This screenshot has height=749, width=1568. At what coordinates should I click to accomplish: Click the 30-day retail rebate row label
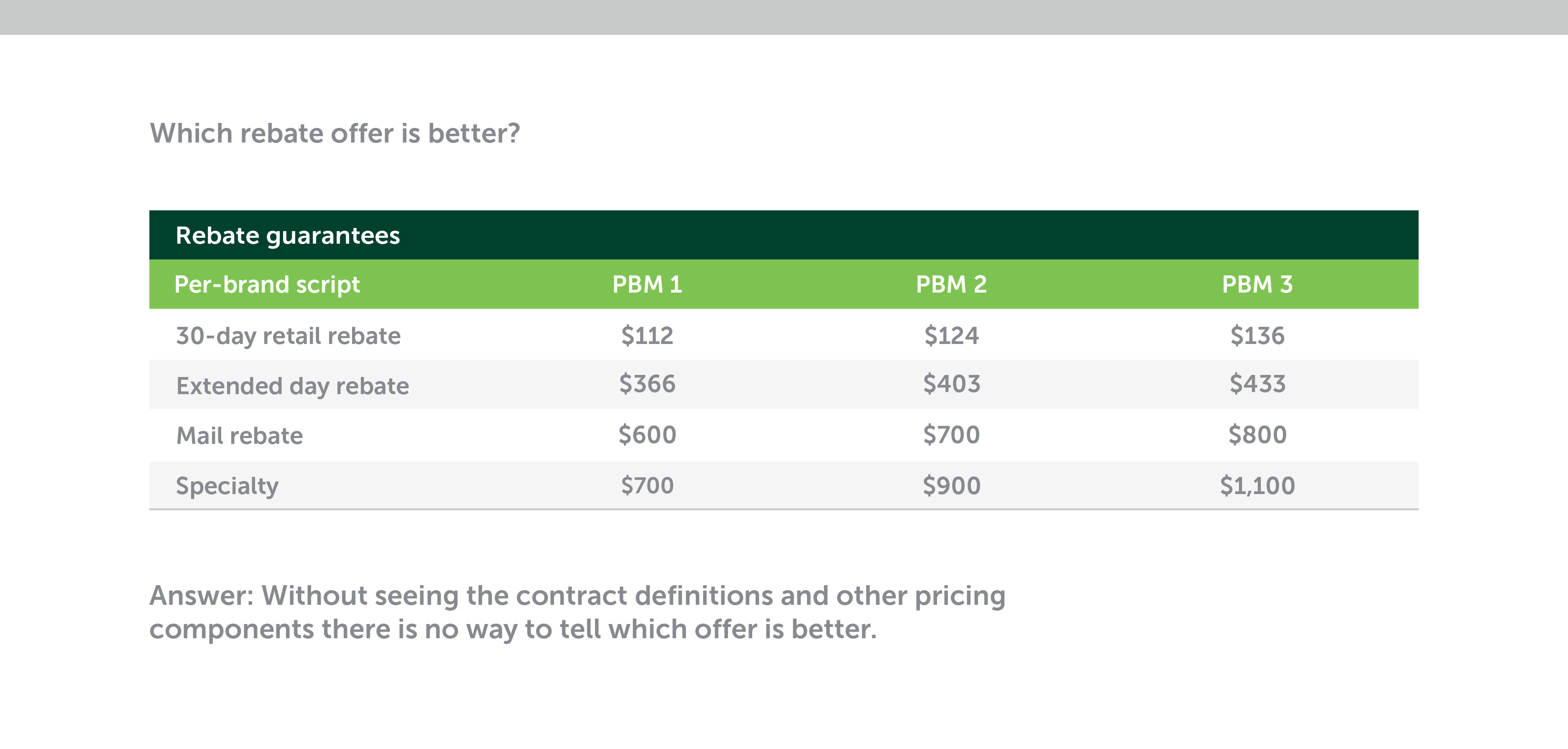pyautogui.click(x=288, y=336)
